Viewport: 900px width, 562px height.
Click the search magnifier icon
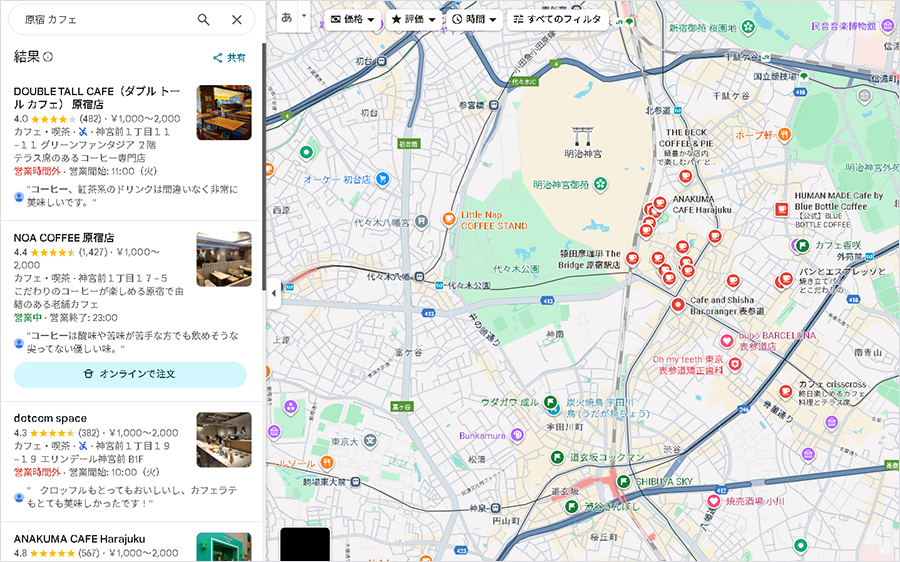point(203,19)
